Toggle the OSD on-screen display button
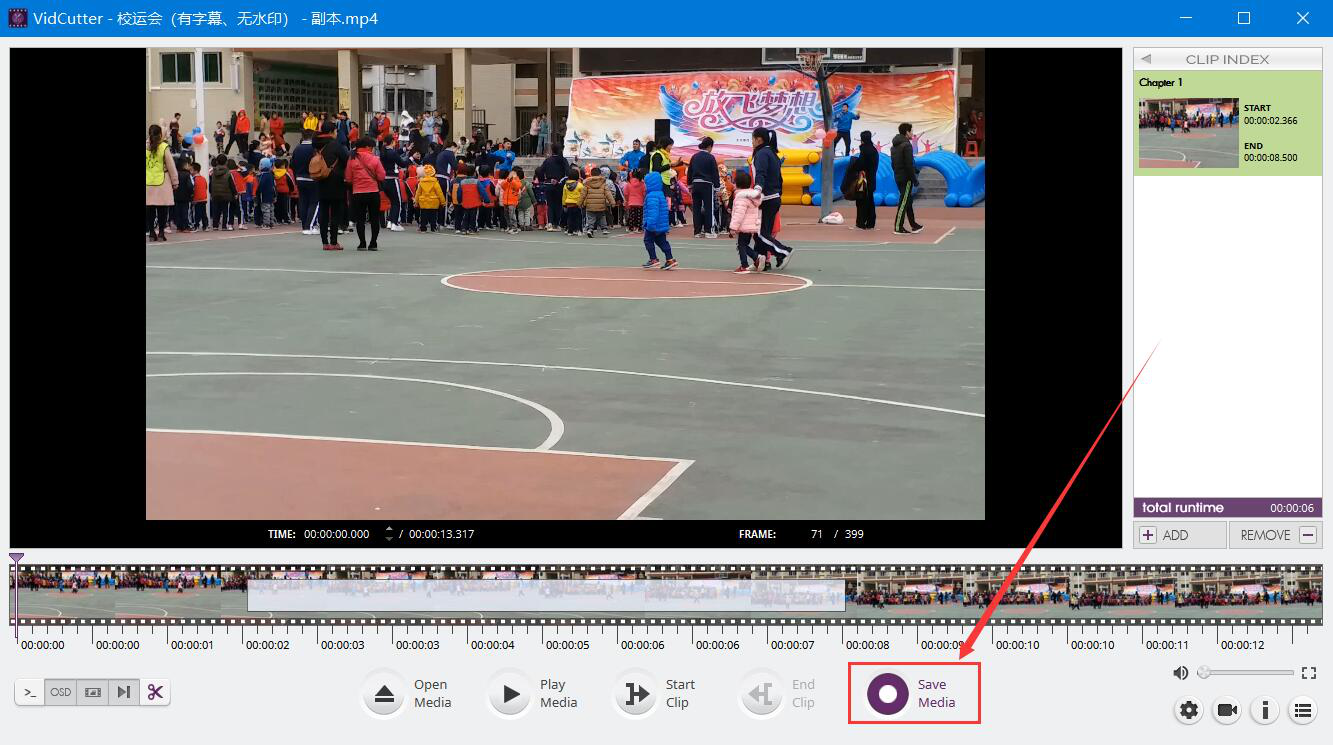Screen dimensions: 1333x745 61,692
